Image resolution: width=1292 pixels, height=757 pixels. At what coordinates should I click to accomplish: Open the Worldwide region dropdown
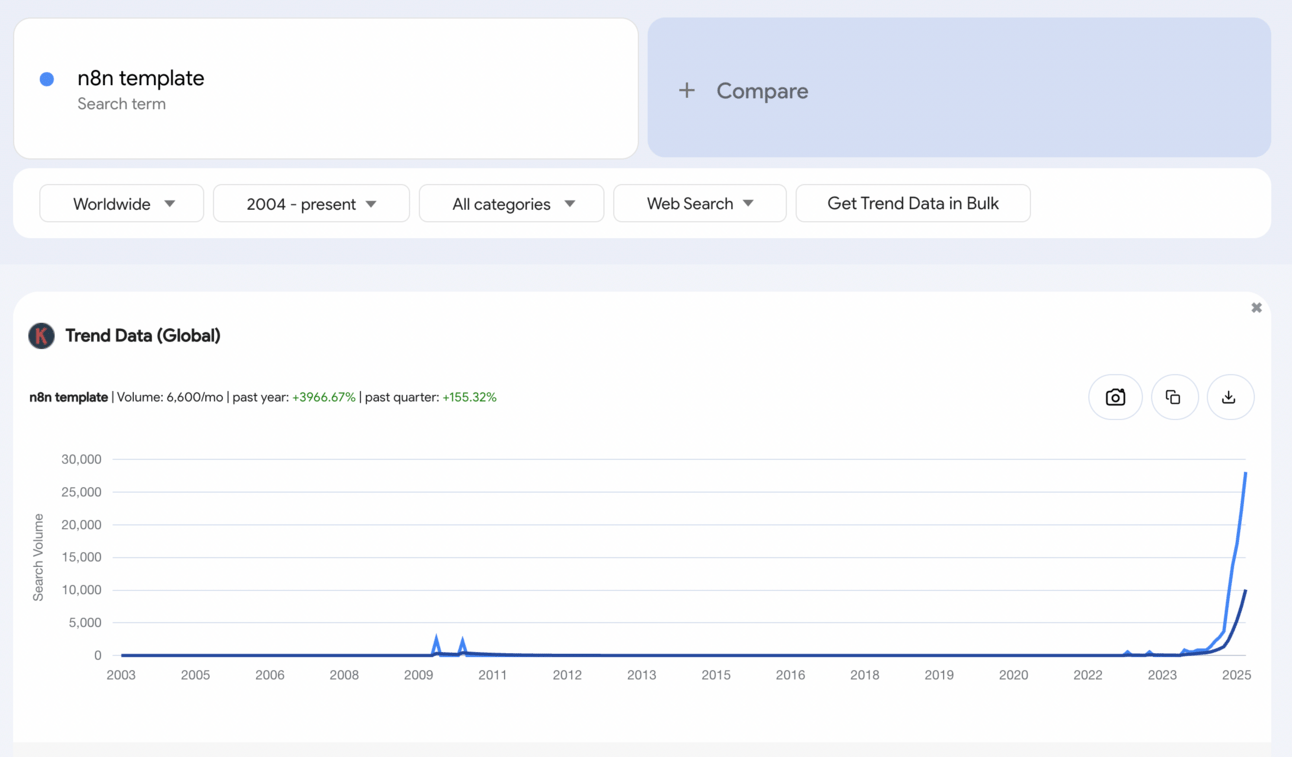pos(122,204)
